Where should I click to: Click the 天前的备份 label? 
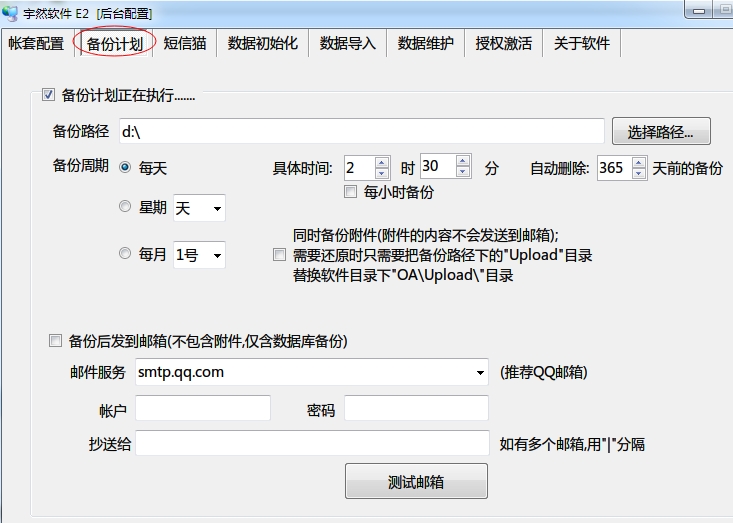pos(688,168)
